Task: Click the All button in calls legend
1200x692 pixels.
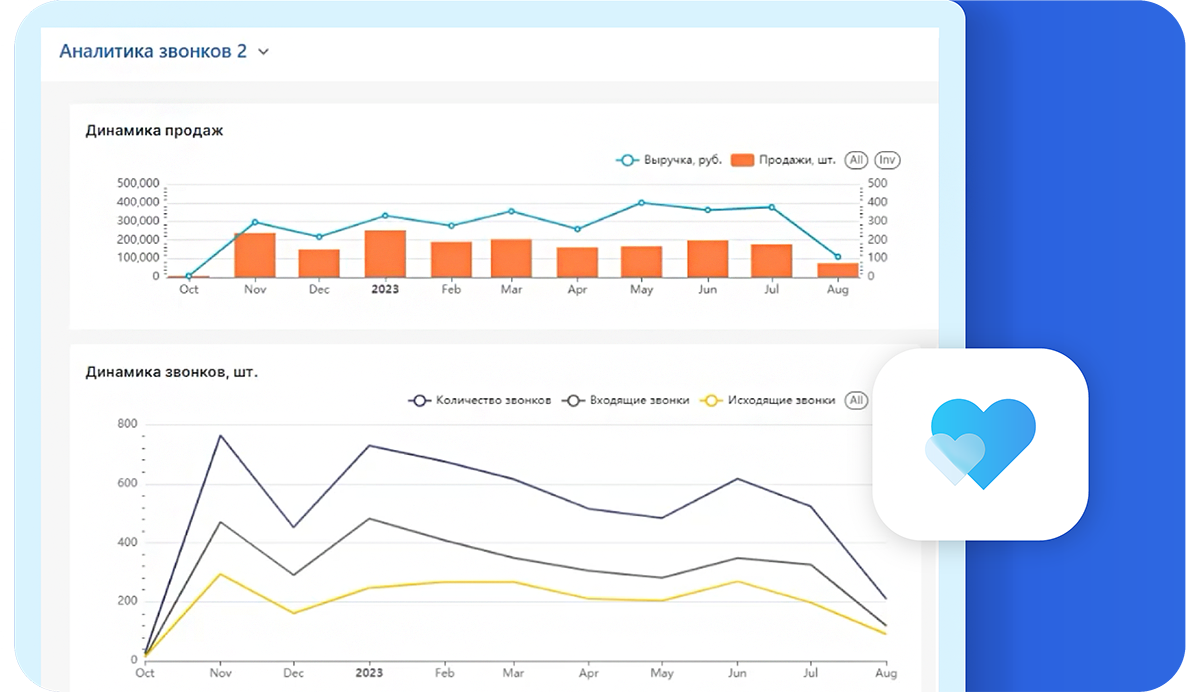Action: tap(856, 400)
